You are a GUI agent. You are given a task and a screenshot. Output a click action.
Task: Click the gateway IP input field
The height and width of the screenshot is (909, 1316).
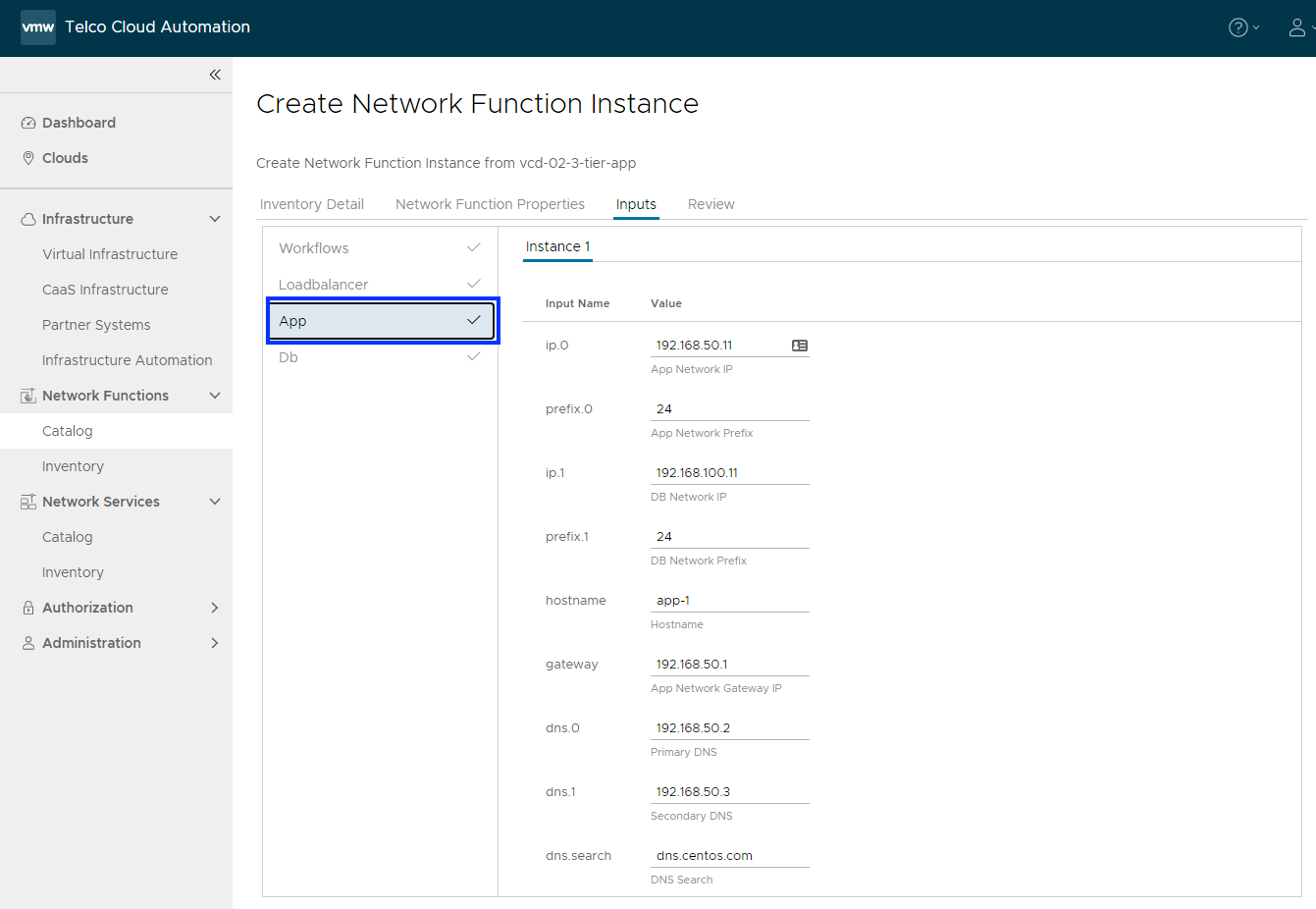coord(729,665)
